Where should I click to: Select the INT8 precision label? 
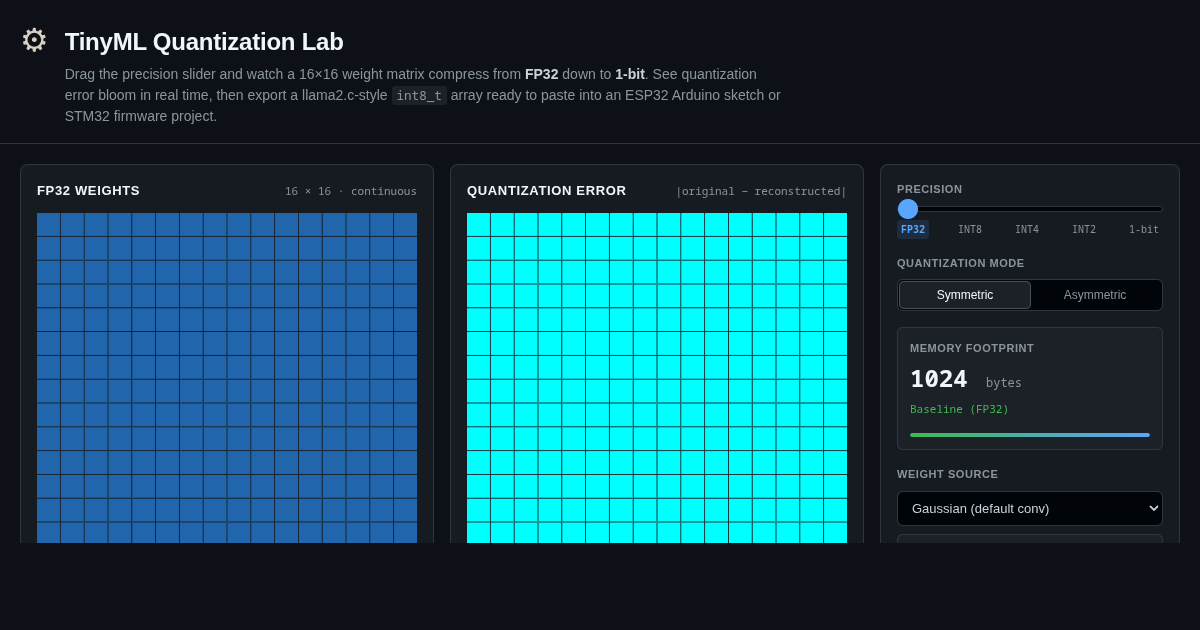(970, 230)
